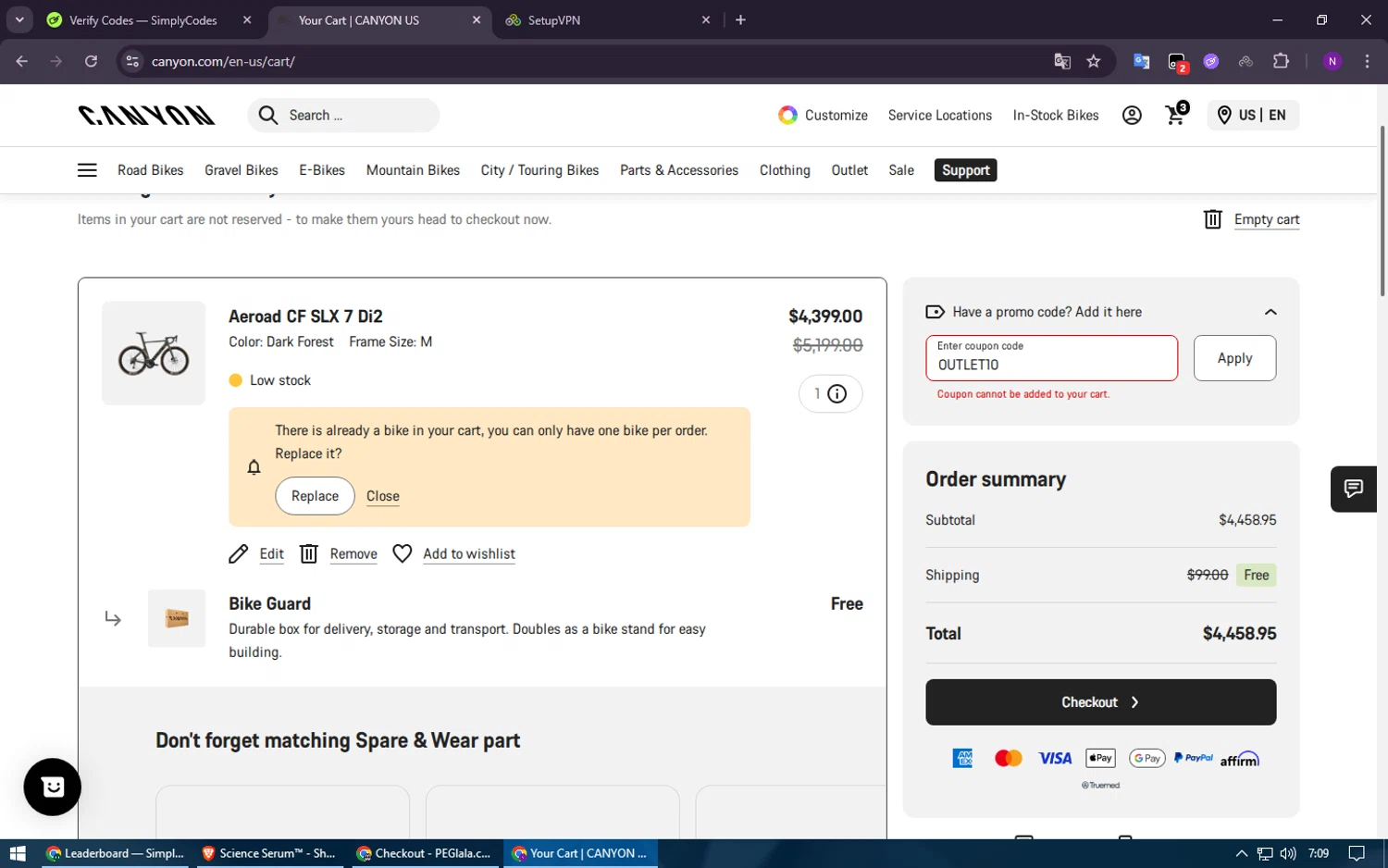
Task: Open the Clothing menu
Action: (785, 170)
